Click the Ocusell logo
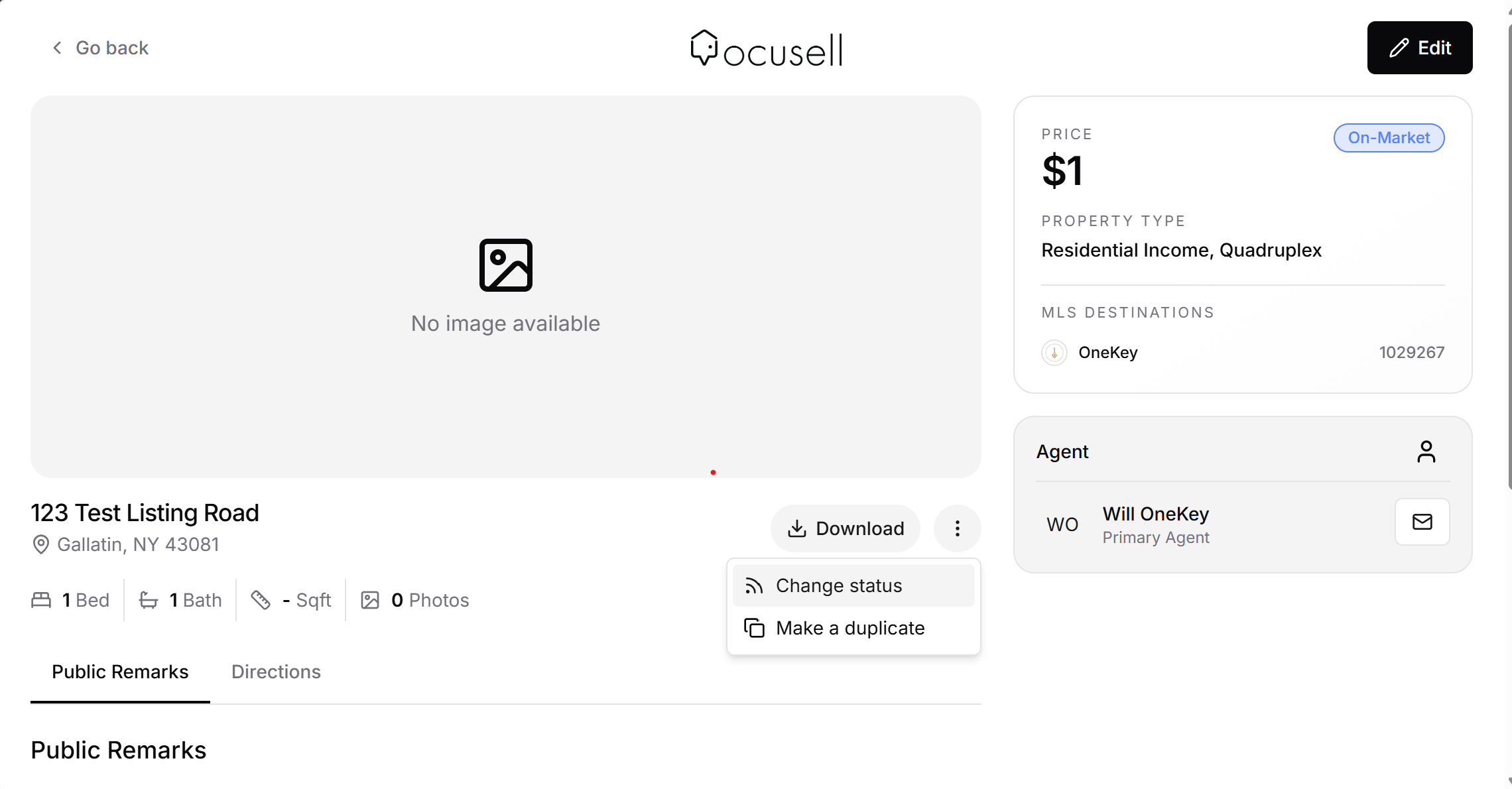 click(x=766, y=48)
